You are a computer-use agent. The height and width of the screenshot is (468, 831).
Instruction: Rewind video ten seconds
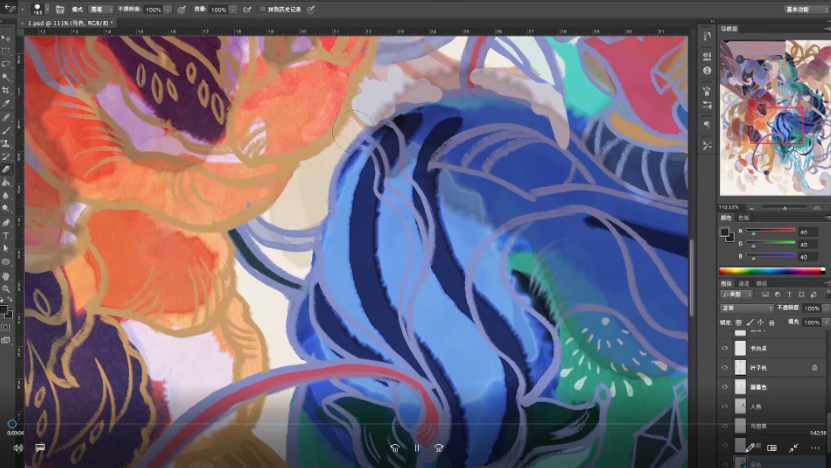pos(395,448)
